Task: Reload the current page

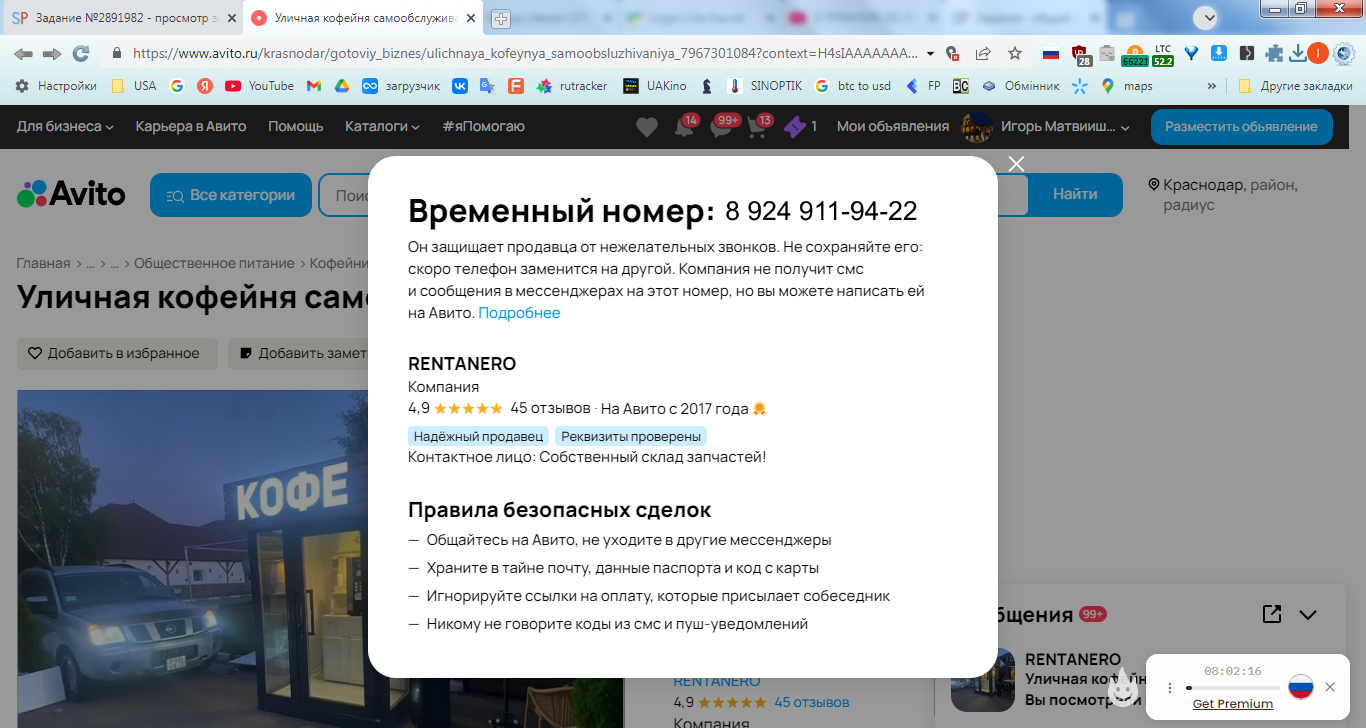Action: pos(81,54)
